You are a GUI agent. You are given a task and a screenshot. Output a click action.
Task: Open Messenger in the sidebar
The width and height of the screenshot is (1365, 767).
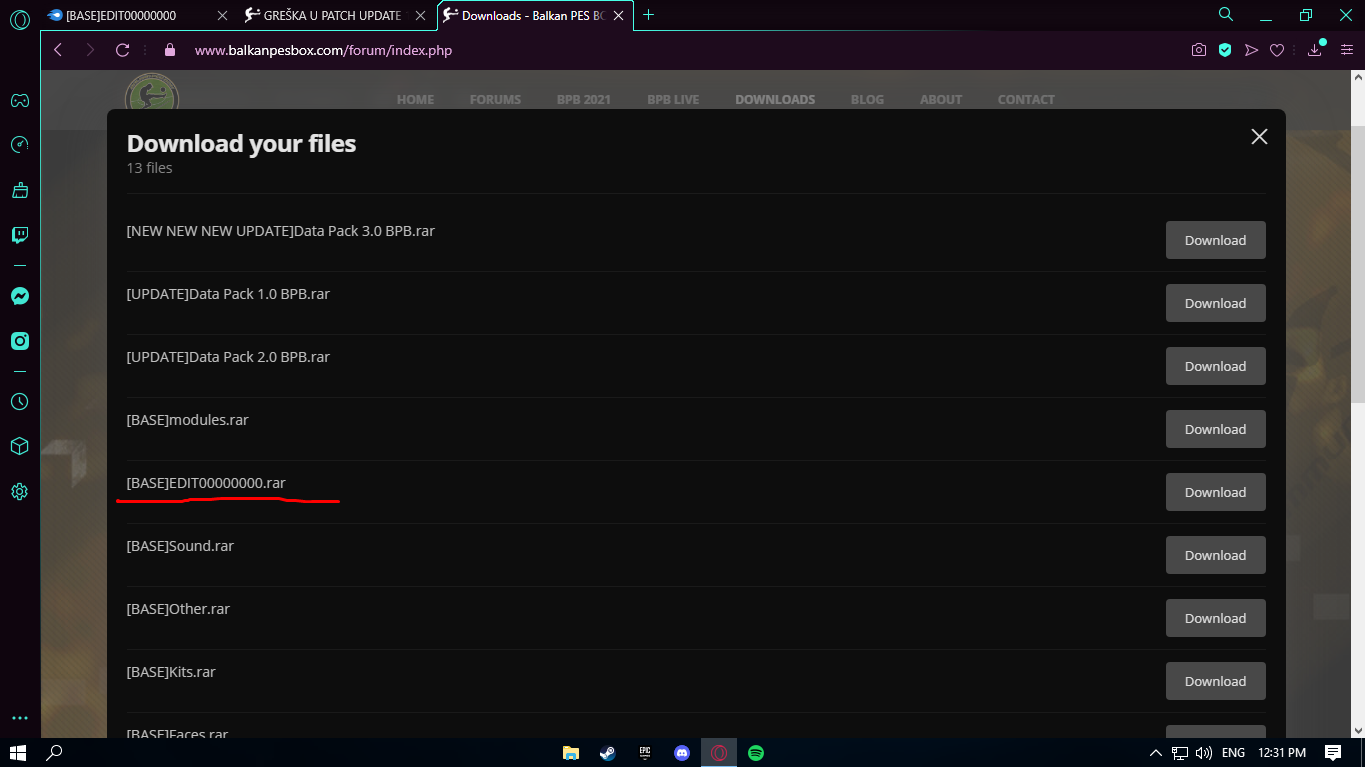pos(19,296)
